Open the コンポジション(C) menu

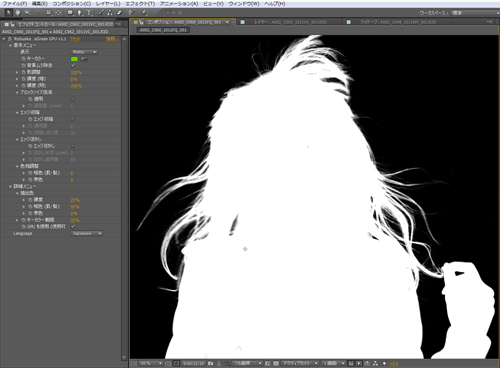pyautogui.click(x=72, y=4)
